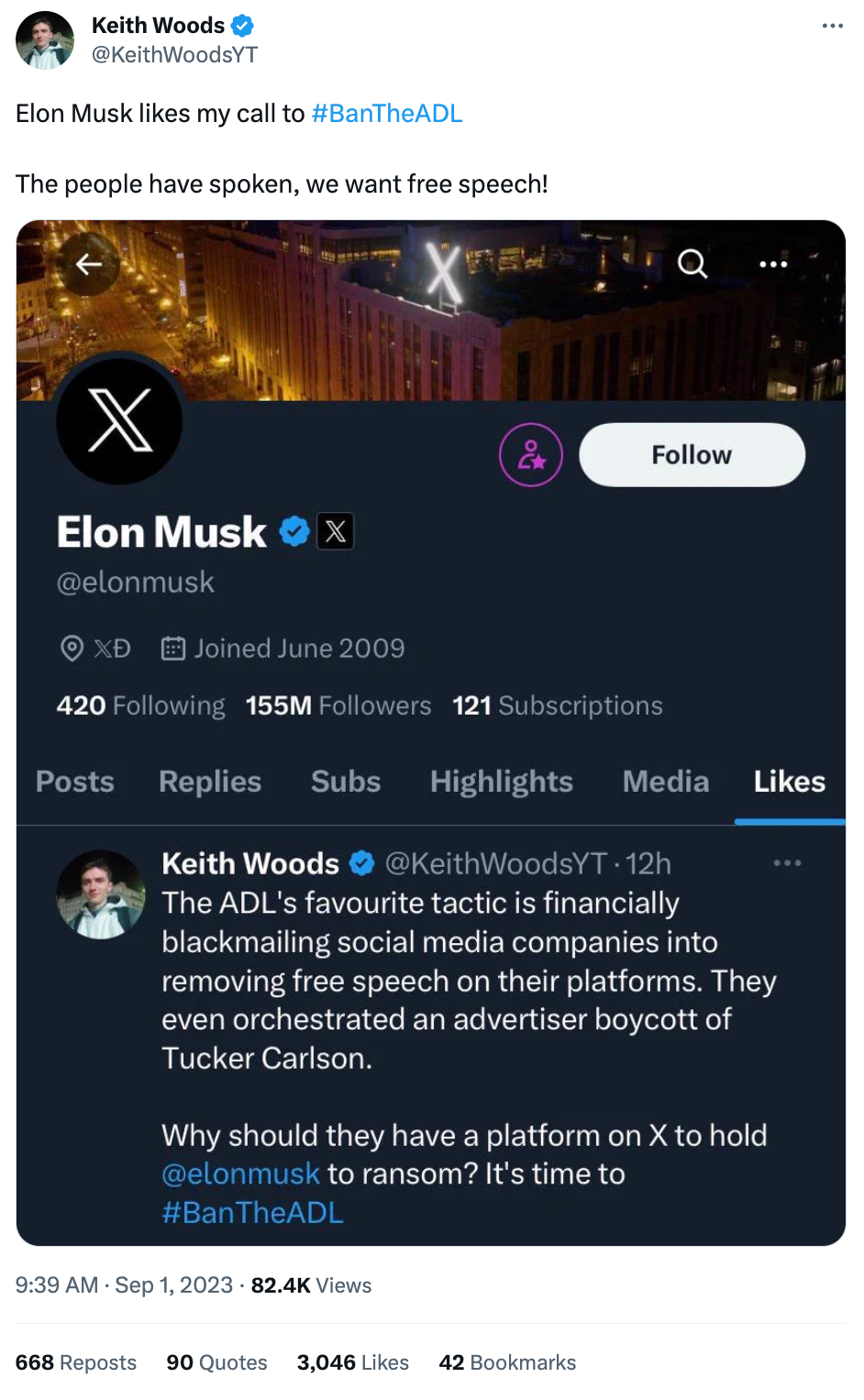Click Elon Musk's verified checkmark badge
The width and height of the screenshot is (864, 1400).
292,530
